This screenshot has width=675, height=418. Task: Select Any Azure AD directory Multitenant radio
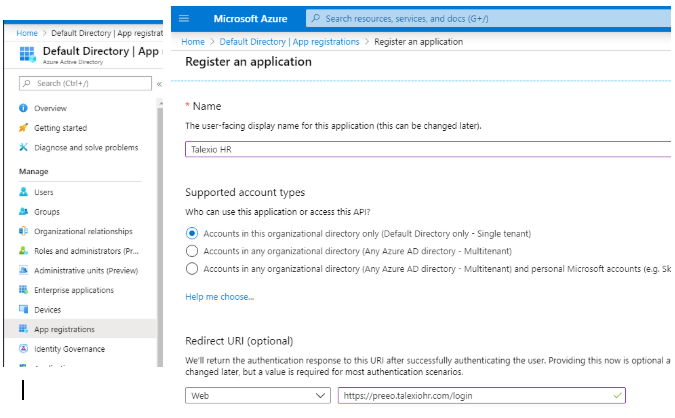point(192,251)
